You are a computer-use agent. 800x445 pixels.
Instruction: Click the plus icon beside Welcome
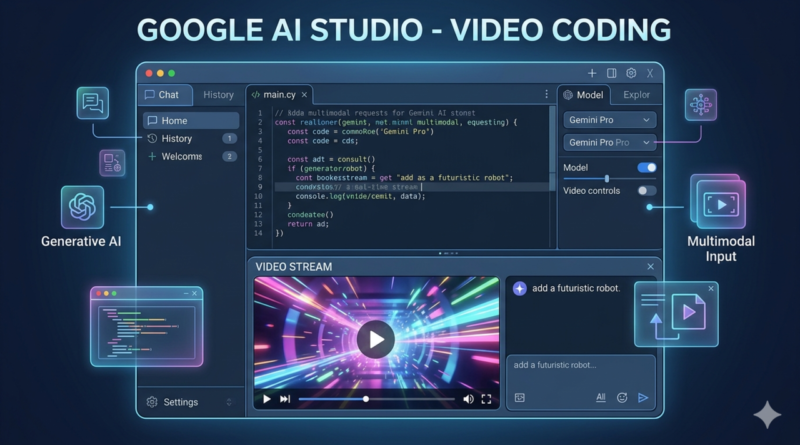[x=152, y=156]
